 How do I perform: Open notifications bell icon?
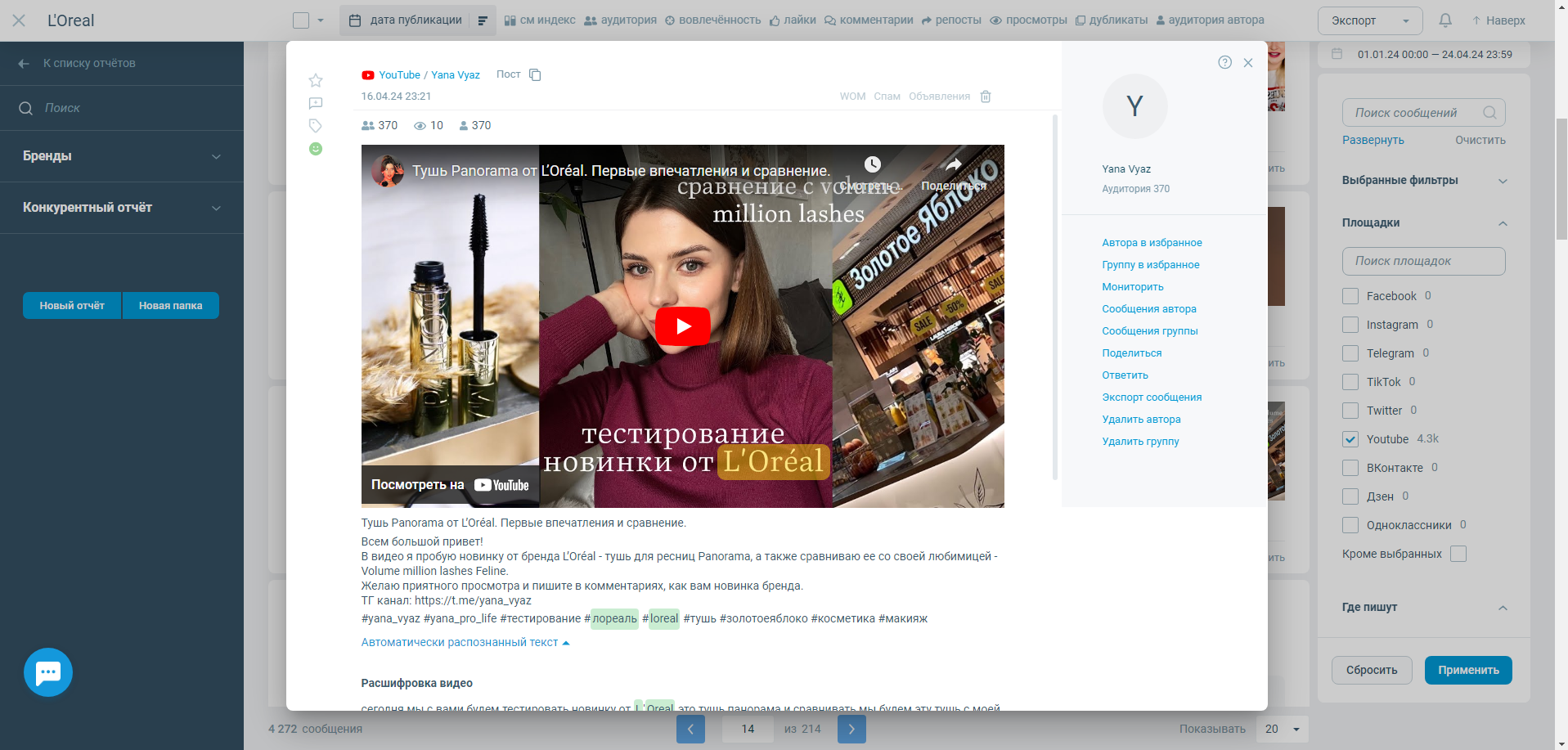click(x=1445, y=20)
